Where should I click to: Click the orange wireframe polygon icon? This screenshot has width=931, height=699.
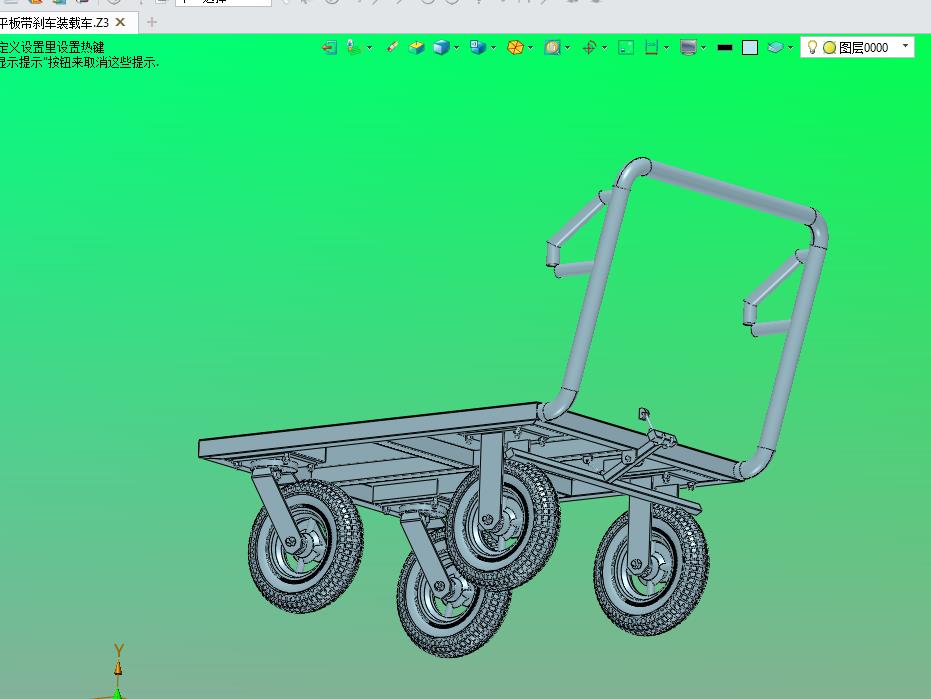point(515,48)
